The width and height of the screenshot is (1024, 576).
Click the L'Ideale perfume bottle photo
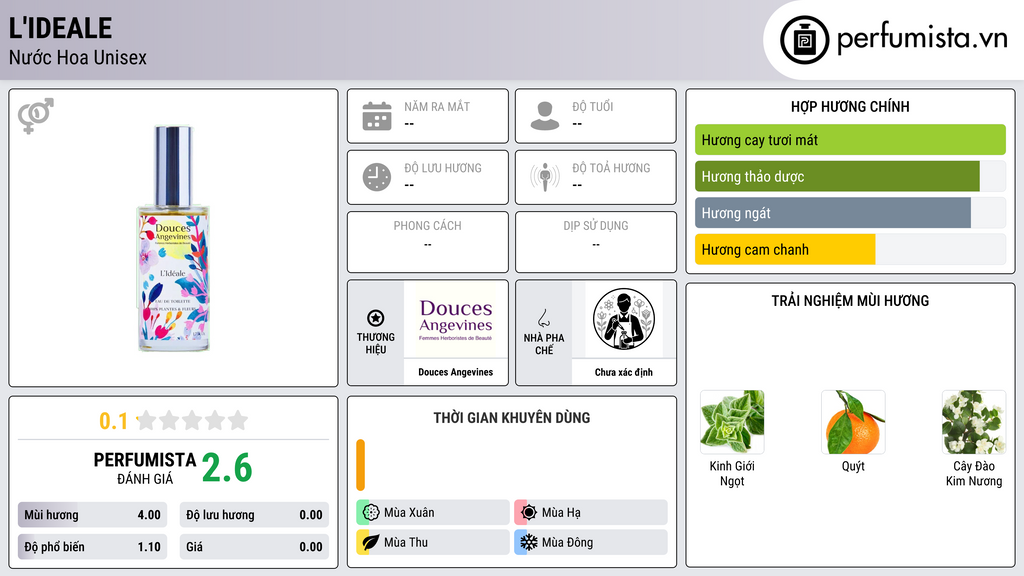point(173,238)
